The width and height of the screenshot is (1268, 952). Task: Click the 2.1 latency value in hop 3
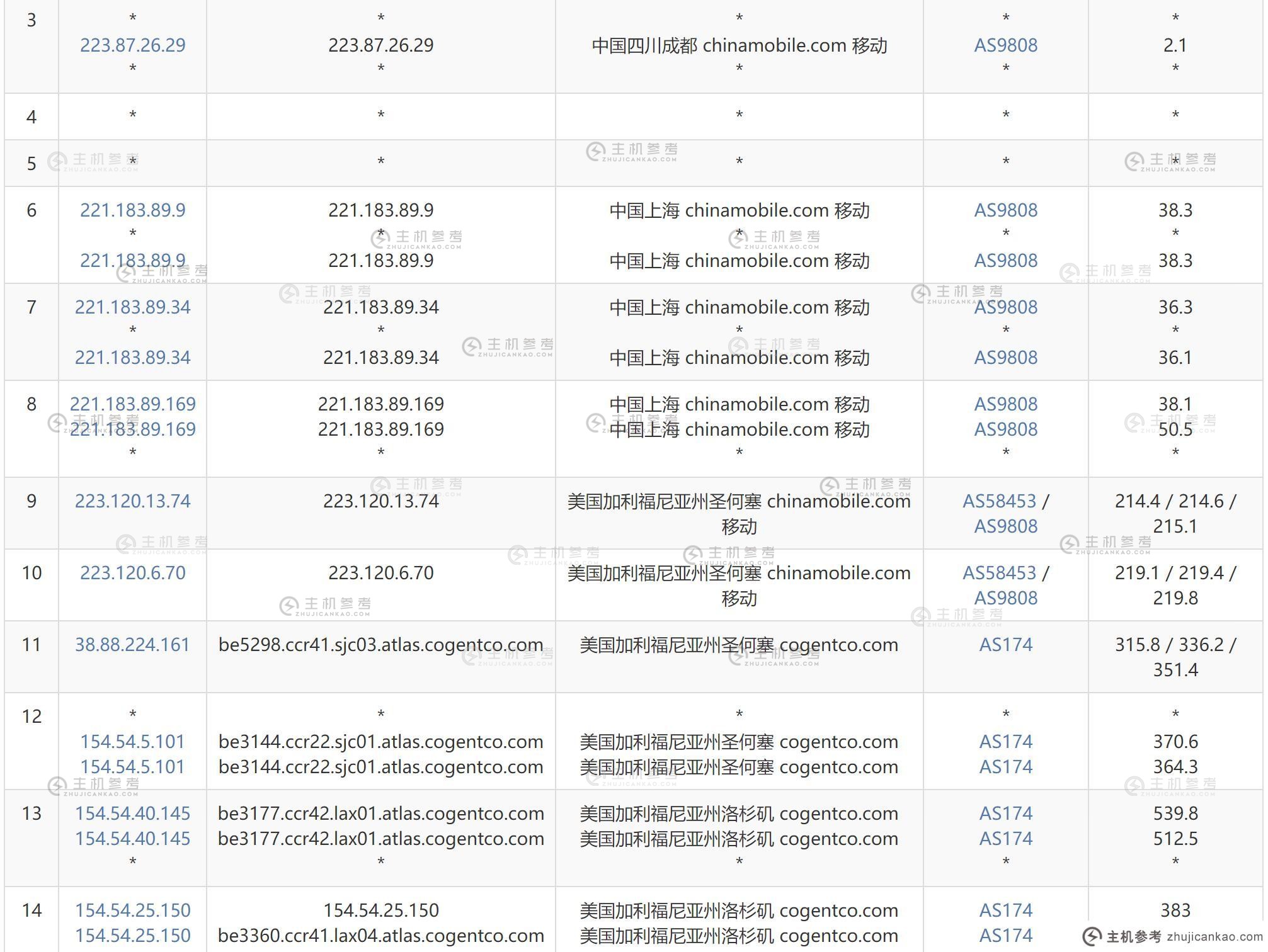point(1175,45)
